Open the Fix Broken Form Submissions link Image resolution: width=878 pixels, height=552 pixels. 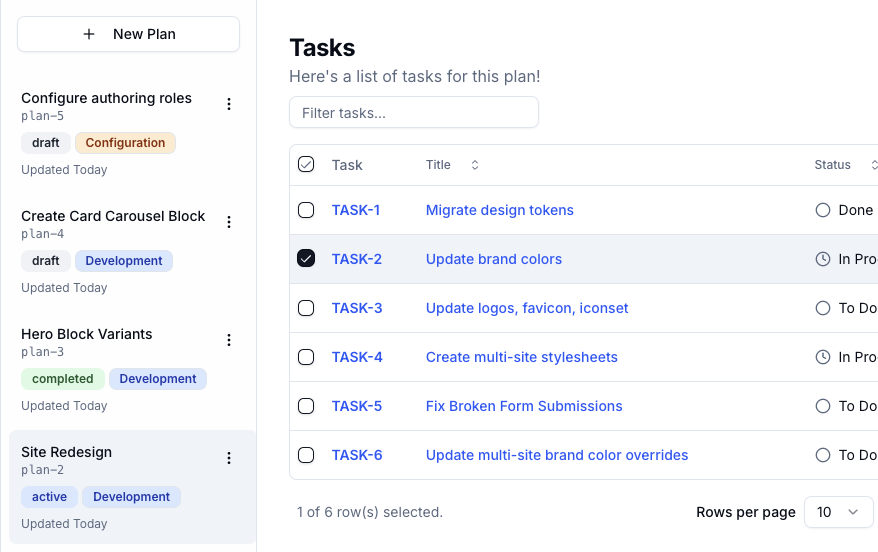tap(524, 406)
